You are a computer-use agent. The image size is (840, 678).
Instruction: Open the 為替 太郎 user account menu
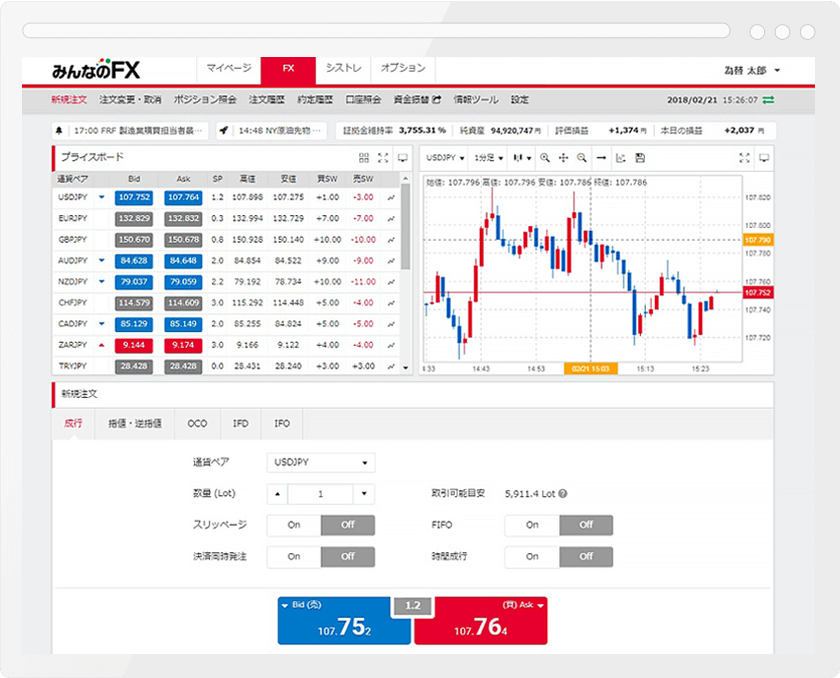(752, 70)
